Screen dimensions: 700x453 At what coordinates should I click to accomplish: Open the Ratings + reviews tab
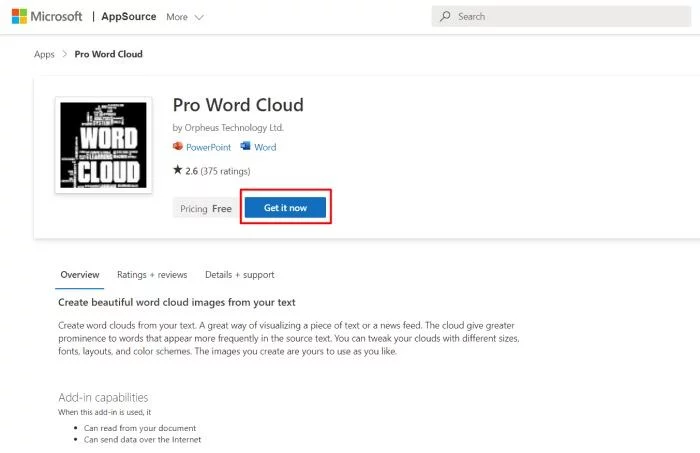click(152, 274)
